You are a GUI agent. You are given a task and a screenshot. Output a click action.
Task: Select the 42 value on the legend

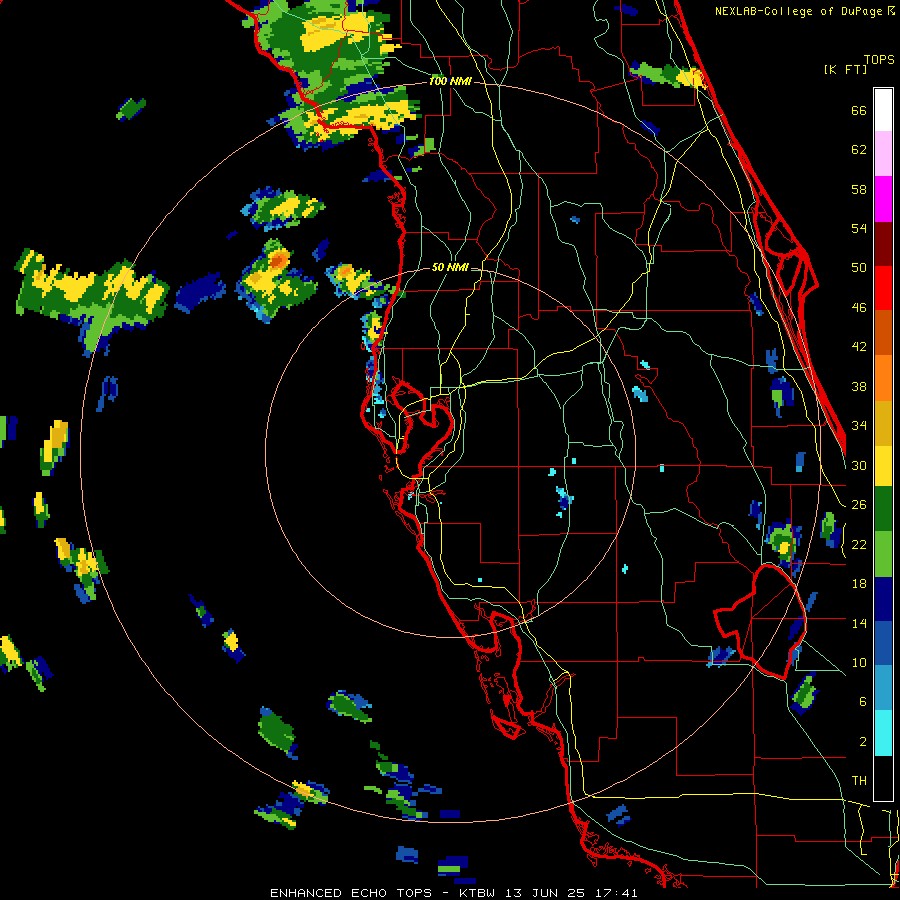click(x=859, y=347)
